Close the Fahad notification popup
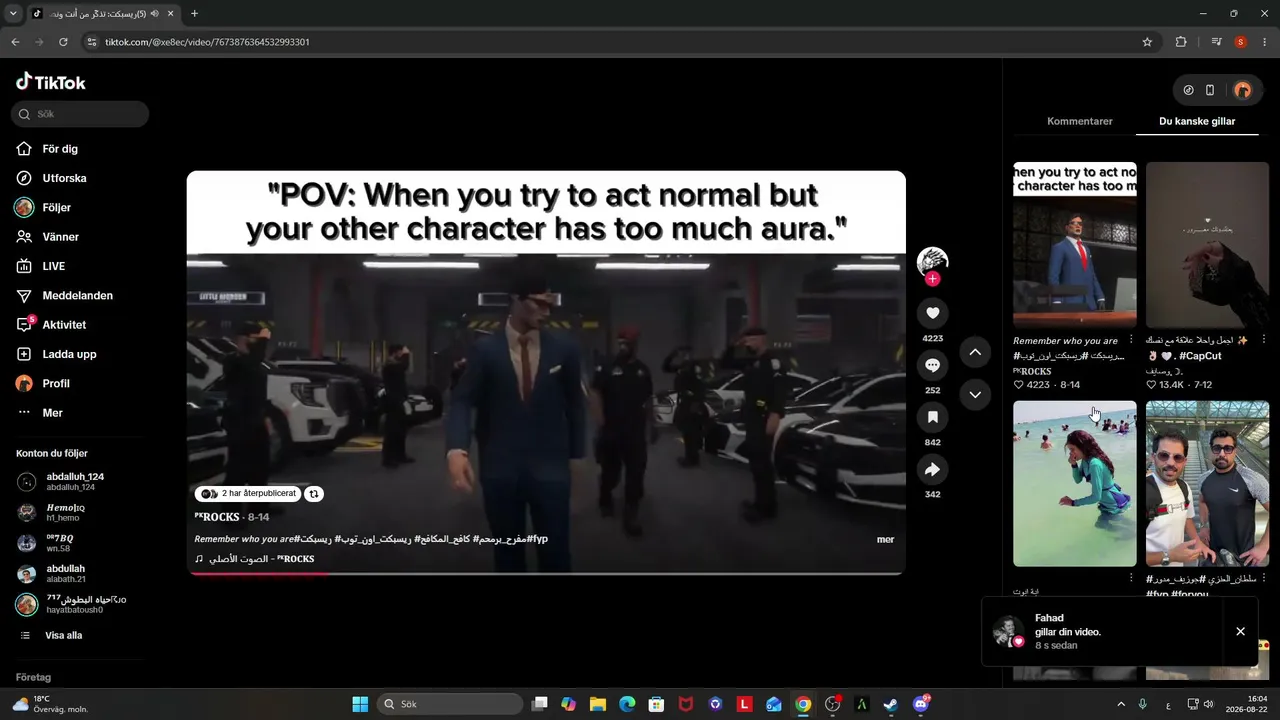1280x720 pixels. pos(1240,631)
